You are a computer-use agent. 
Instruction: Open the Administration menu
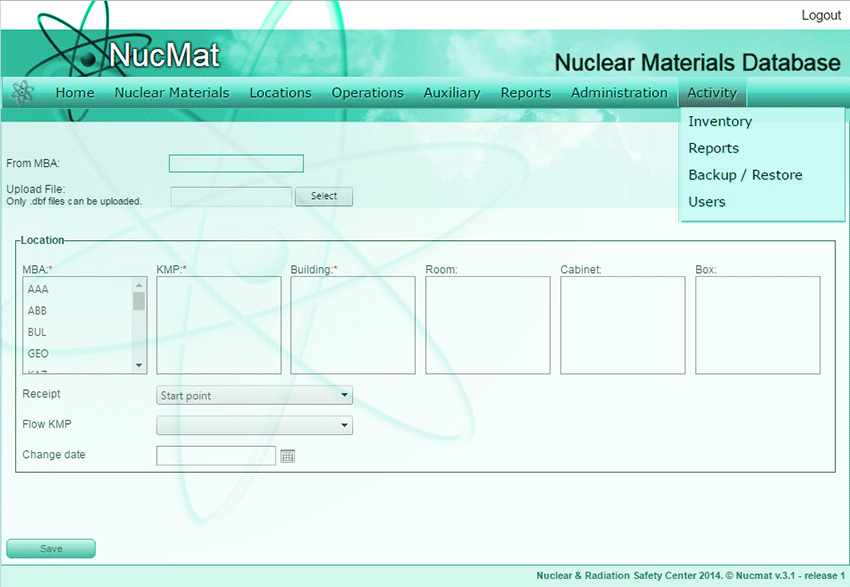click(619, 93)
